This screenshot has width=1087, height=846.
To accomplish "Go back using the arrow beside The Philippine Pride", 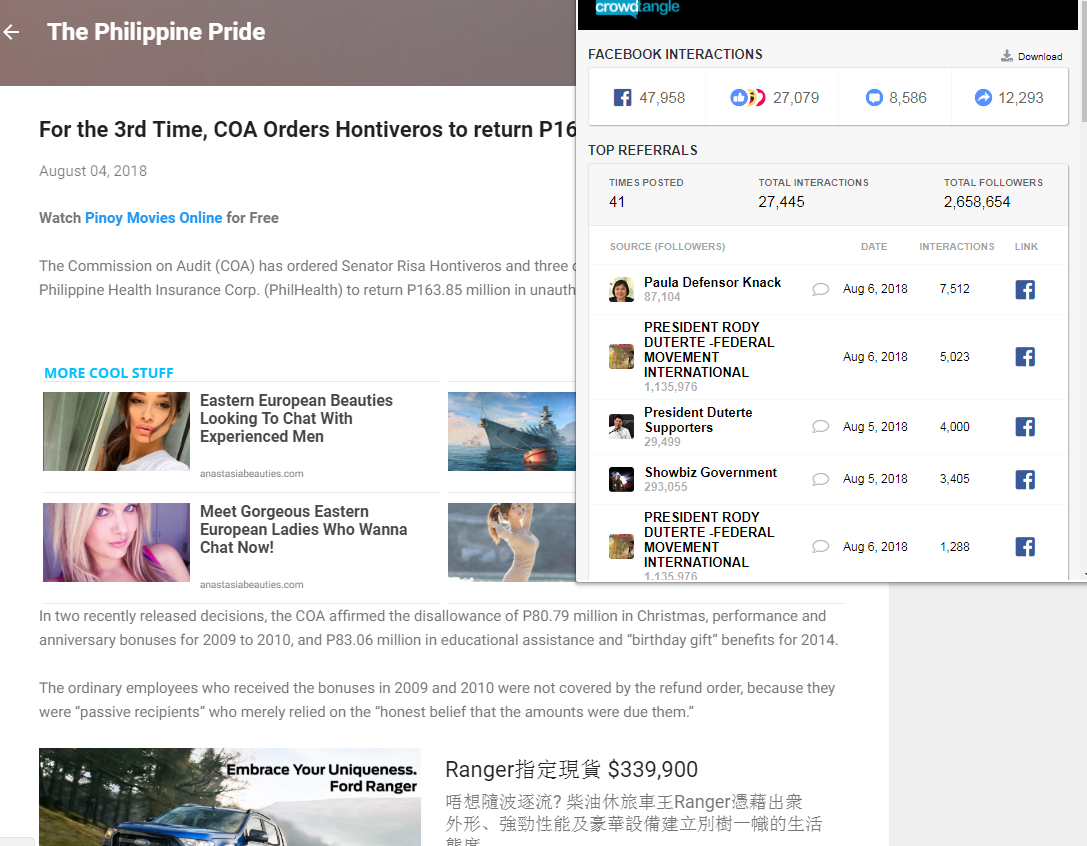I will coord(11,32).
